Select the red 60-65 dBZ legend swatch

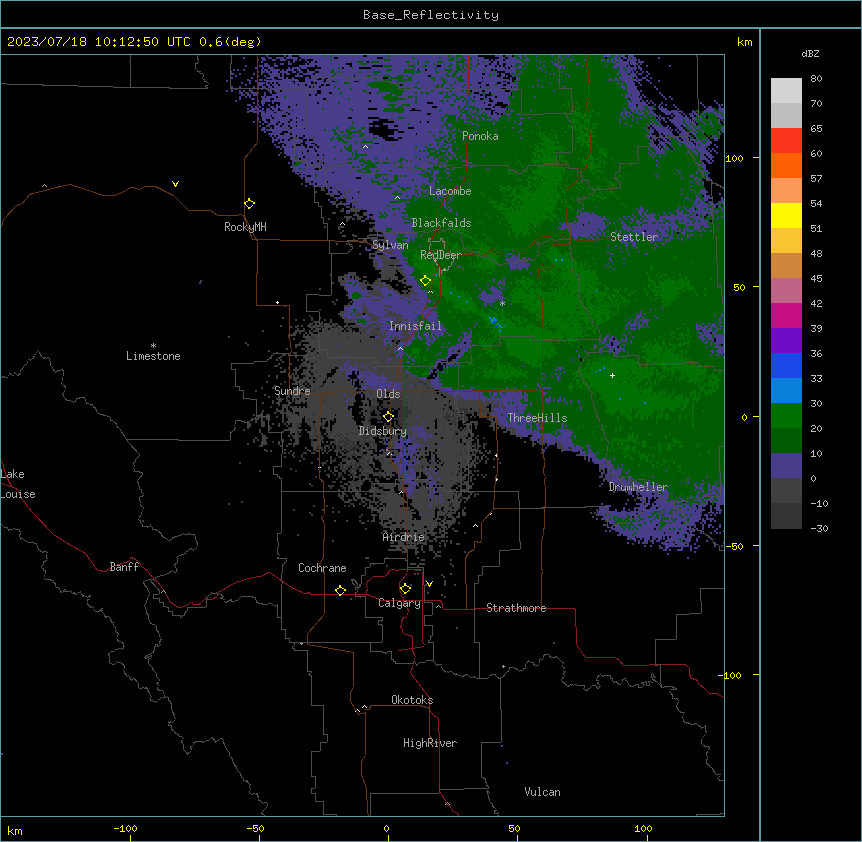(786, 141)
